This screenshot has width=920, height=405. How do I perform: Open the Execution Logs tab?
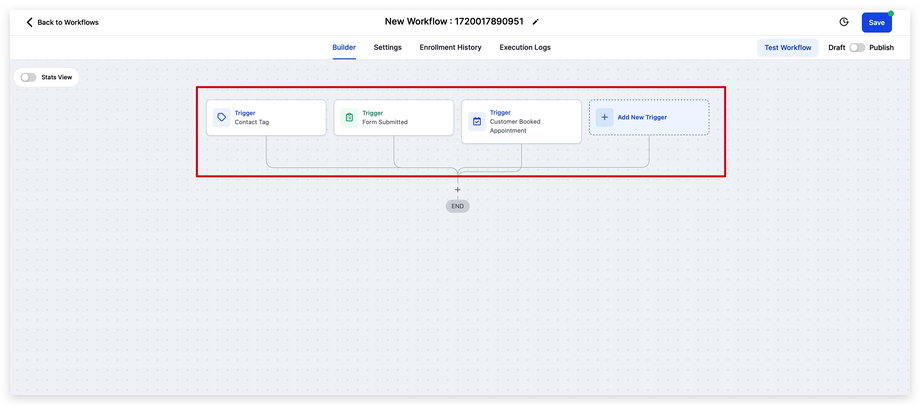coord(525,47)
